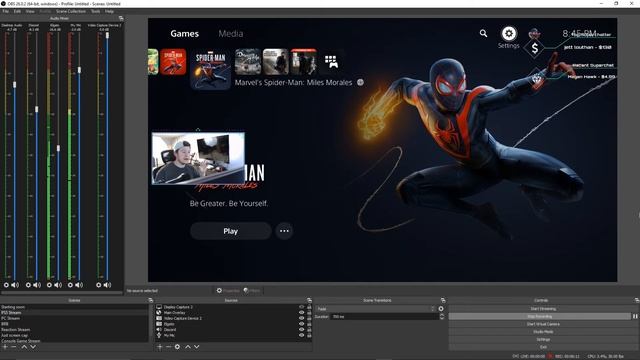640x360 pixels.
Task: Click the My Mic volume slider handle
Action: click(79, 70)
